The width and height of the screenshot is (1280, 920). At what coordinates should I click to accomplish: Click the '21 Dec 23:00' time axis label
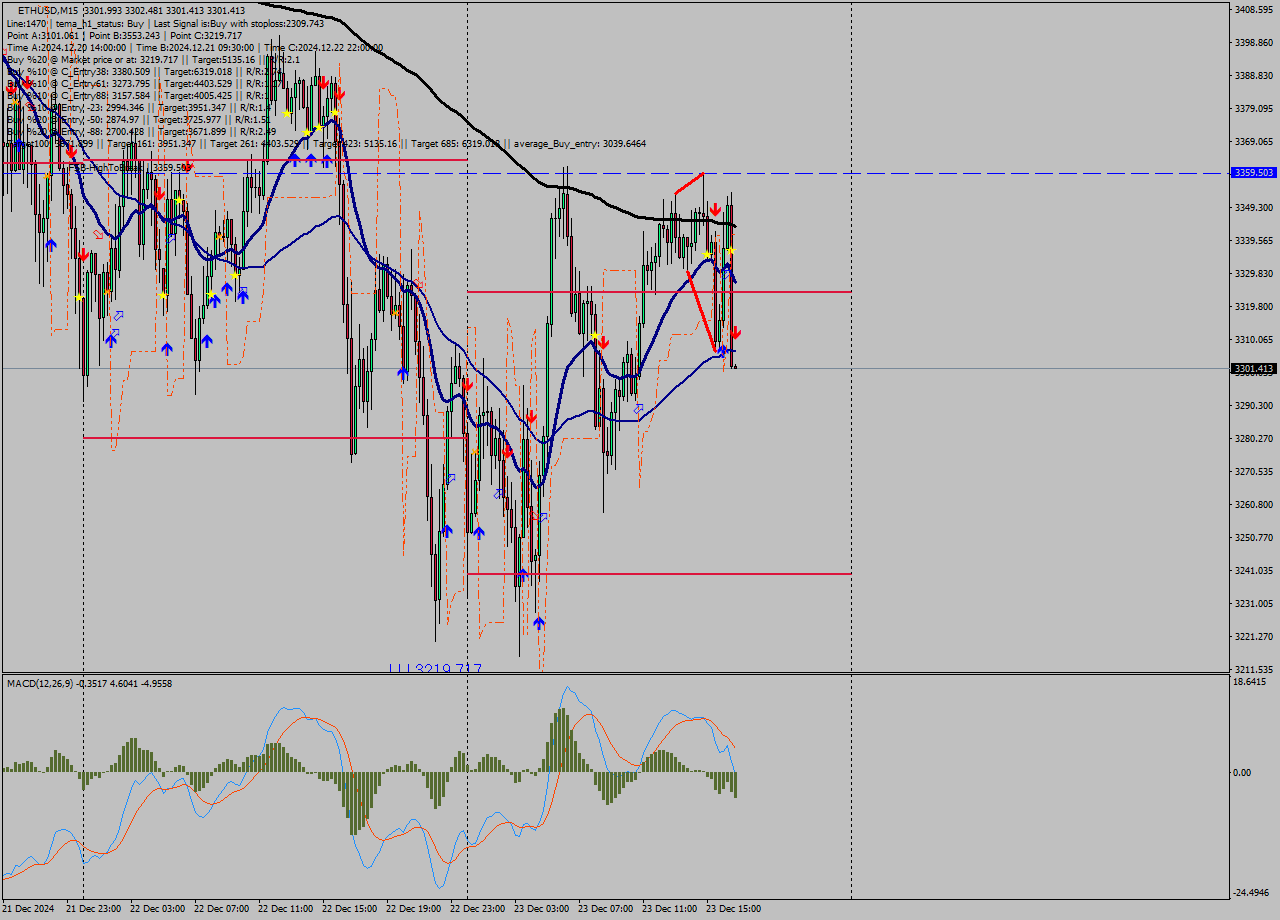93,909
